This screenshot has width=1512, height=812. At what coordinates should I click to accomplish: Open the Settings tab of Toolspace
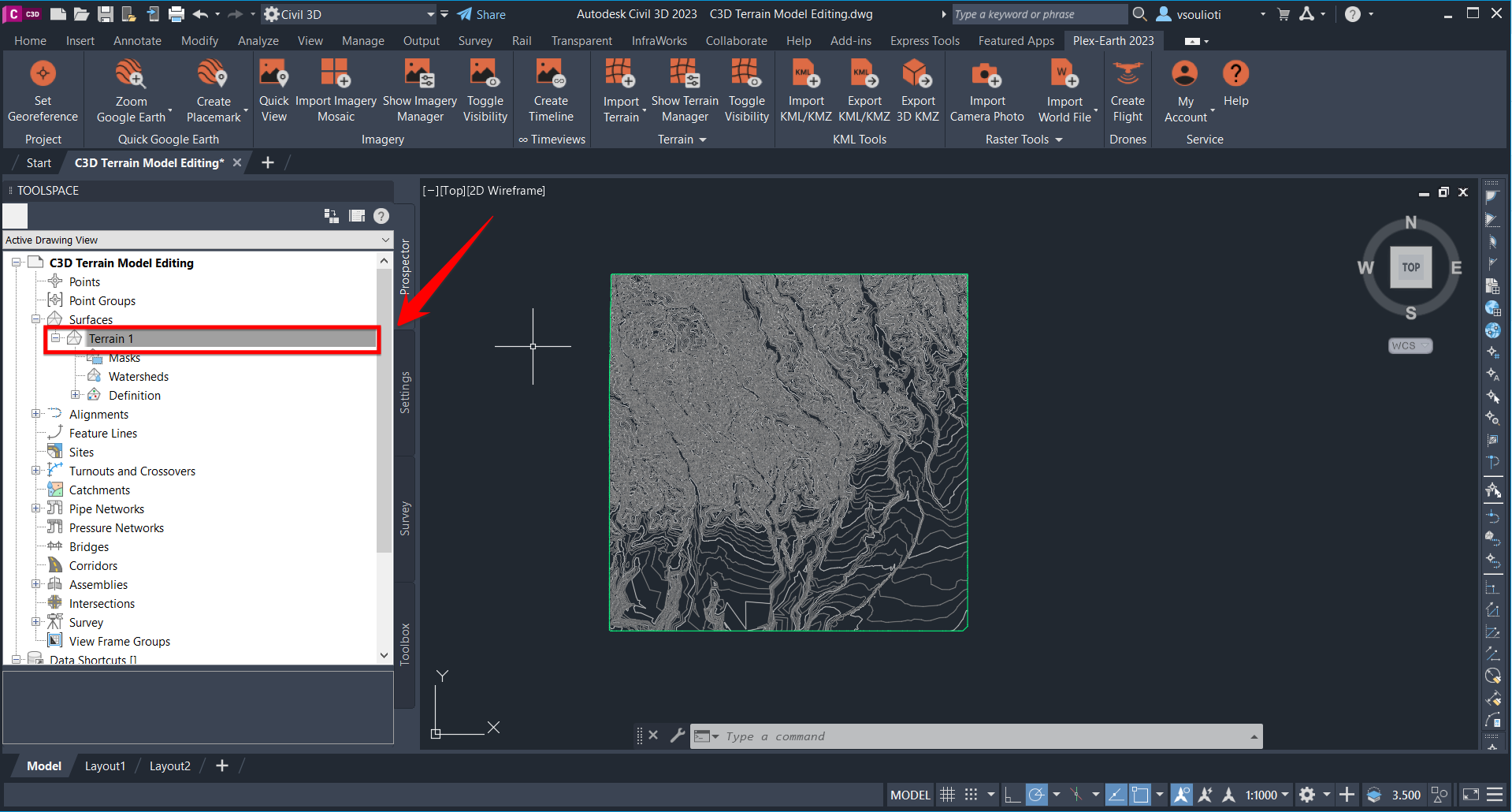click(405, 393)
